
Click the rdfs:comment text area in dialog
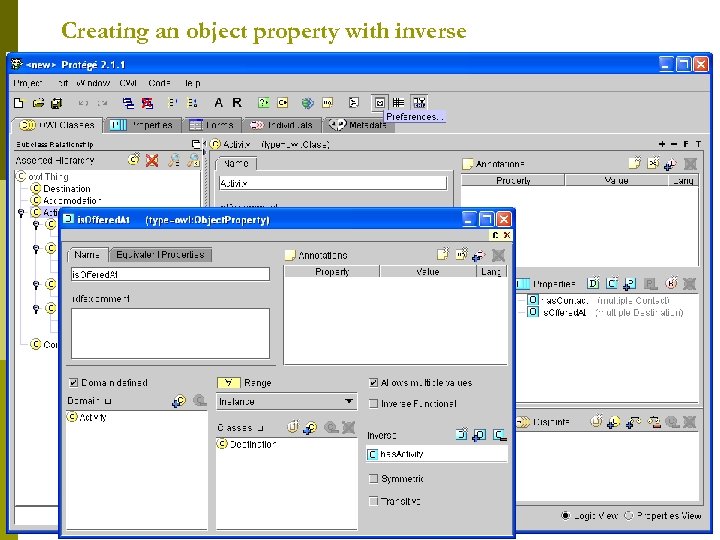click(x=170, y=333)
